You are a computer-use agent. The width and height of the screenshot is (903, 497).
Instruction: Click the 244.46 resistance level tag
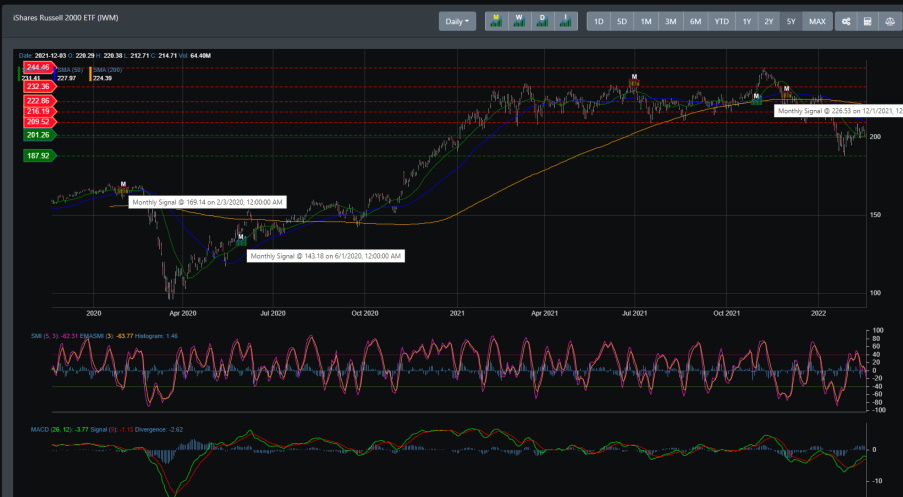(38, 67)
